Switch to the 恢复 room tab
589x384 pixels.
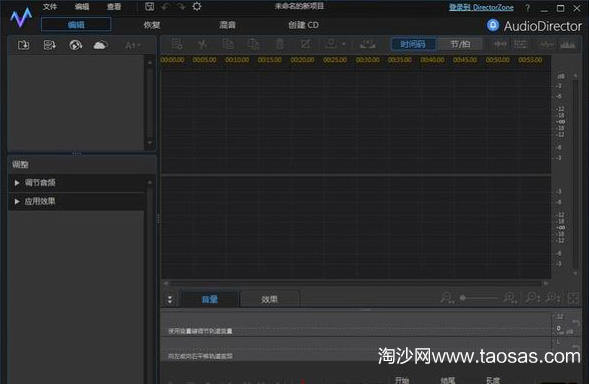(x=152, y=25)
